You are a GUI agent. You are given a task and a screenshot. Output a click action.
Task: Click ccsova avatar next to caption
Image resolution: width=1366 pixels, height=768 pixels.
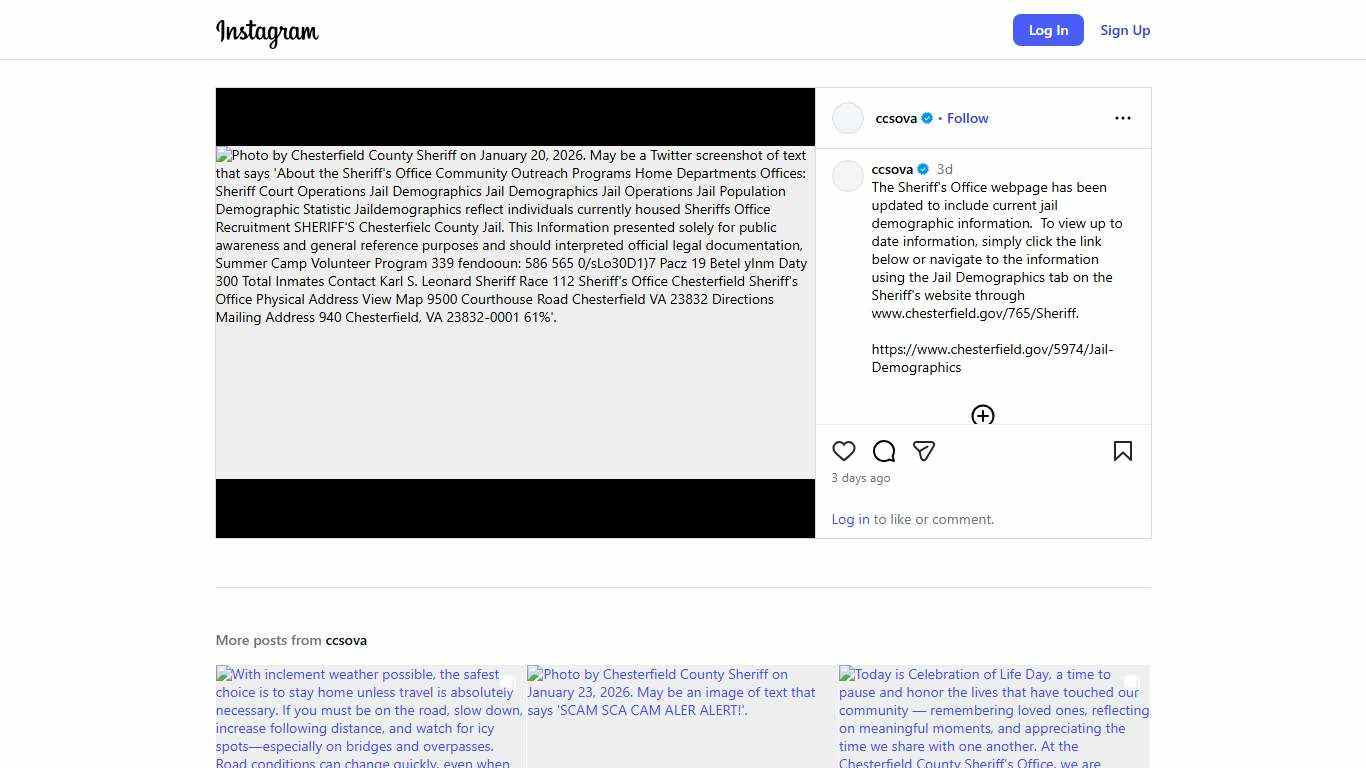coord(848,176)
